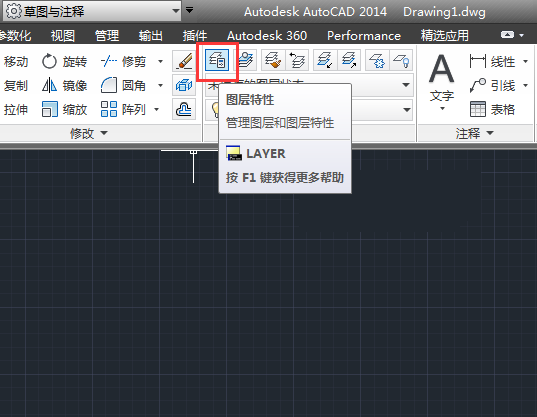Expand the Linear (线性) dimension dropdown arrow
537x417 pixels.
click(x=525, y=62)
